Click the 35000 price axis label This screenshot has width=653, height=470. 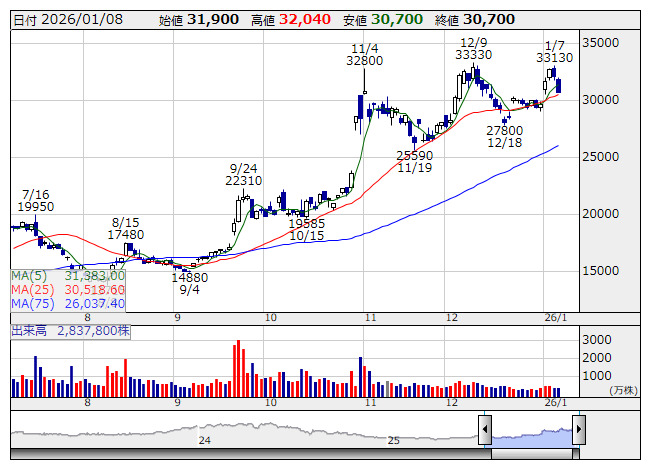tap(601, 43)
